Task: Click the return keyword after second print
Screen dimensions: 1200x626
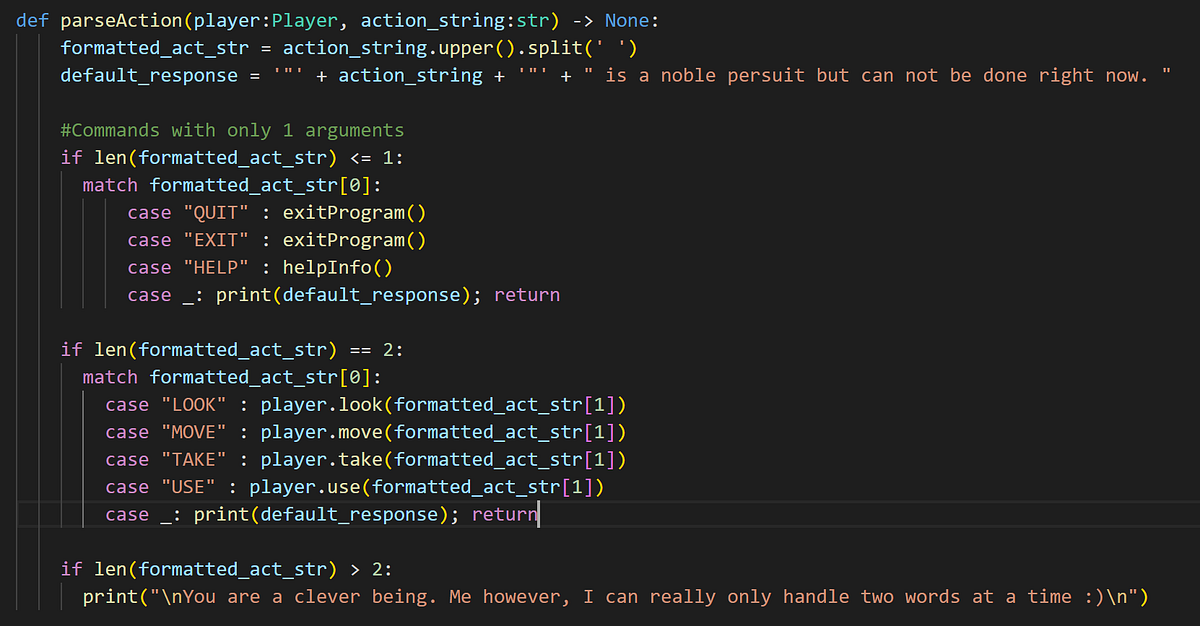Action: [504, 514]
